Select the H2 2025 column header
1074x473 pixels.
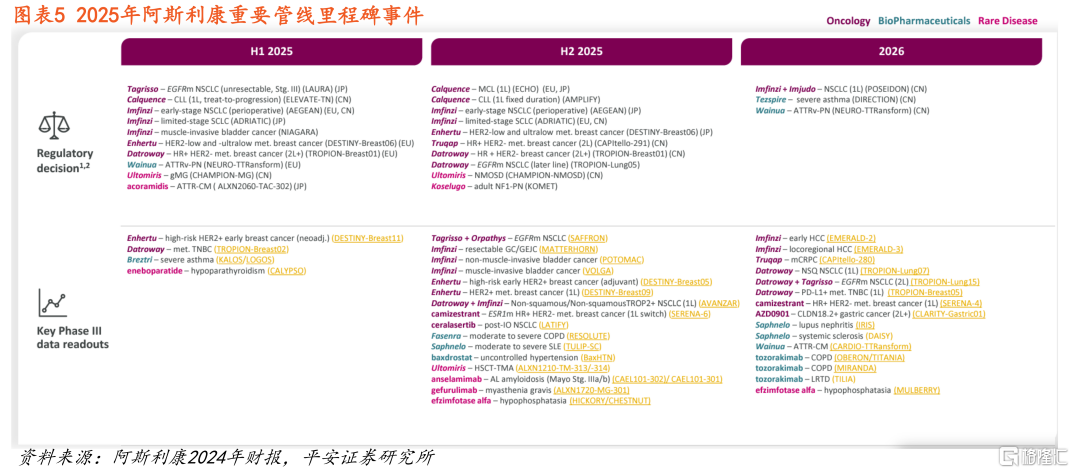pos(582,51)
